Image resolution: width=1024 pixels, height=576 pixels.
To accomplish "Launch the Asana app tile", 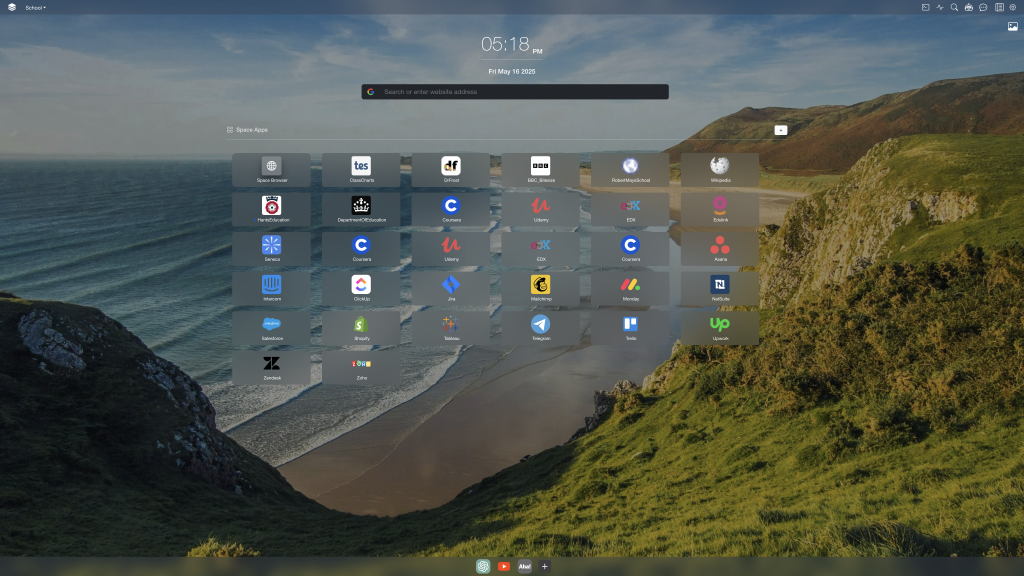I will coord(720,249).
